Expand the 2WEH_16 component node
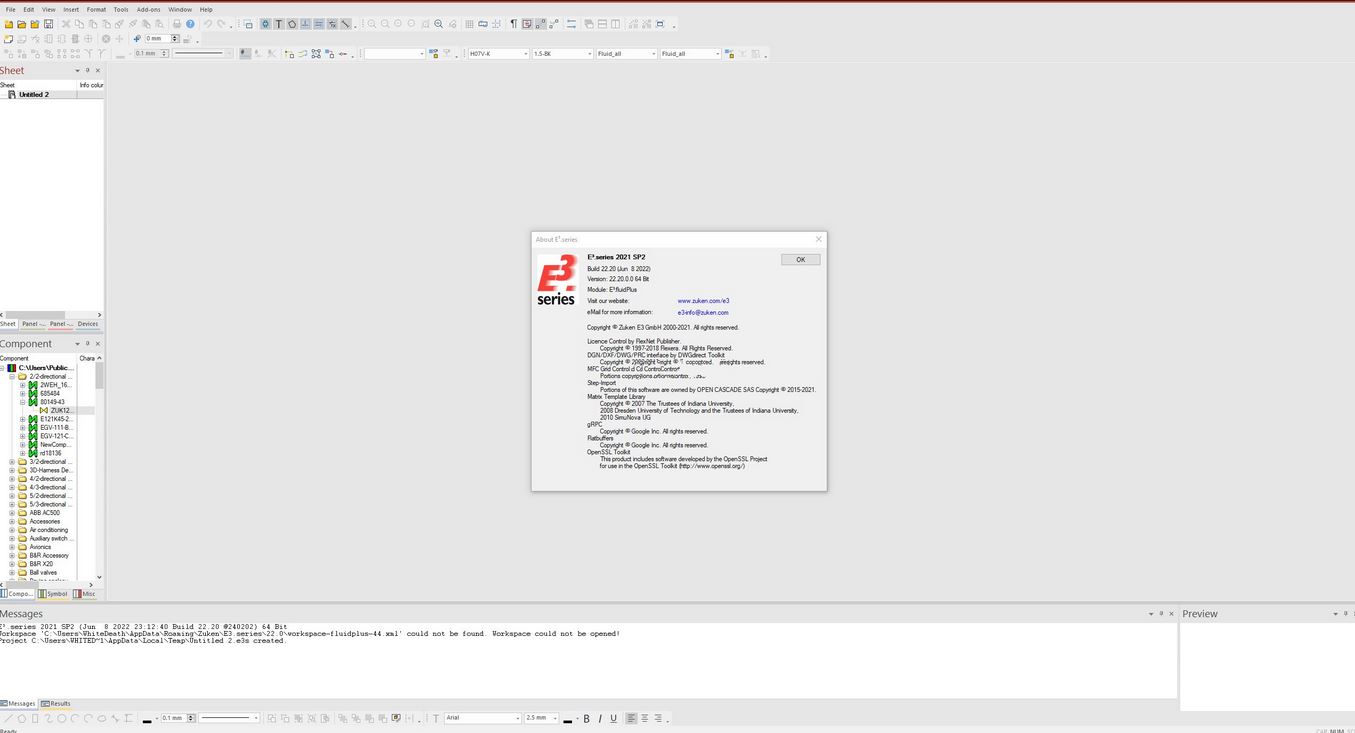The image size is (1355, 733). click(23, 384)
